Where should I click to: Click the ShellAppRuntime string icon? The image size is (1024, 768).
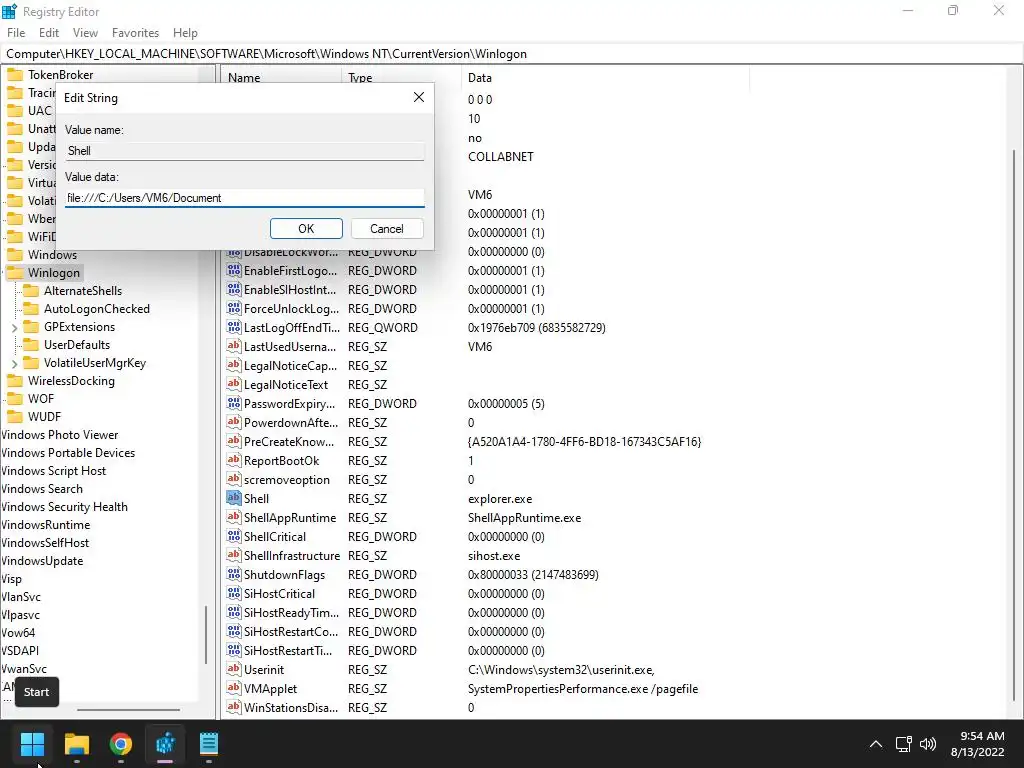[x=233, y=517]
